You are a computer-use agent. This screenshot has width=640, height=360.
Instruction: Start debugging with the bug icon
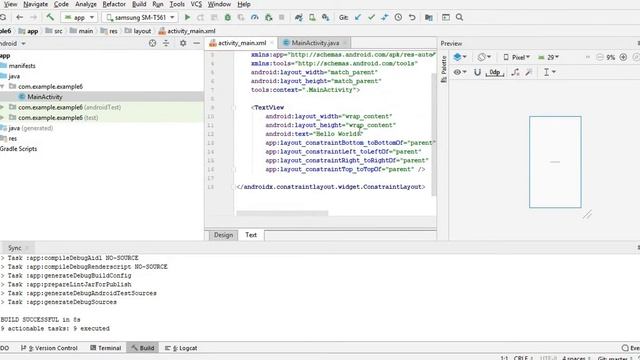228,17
